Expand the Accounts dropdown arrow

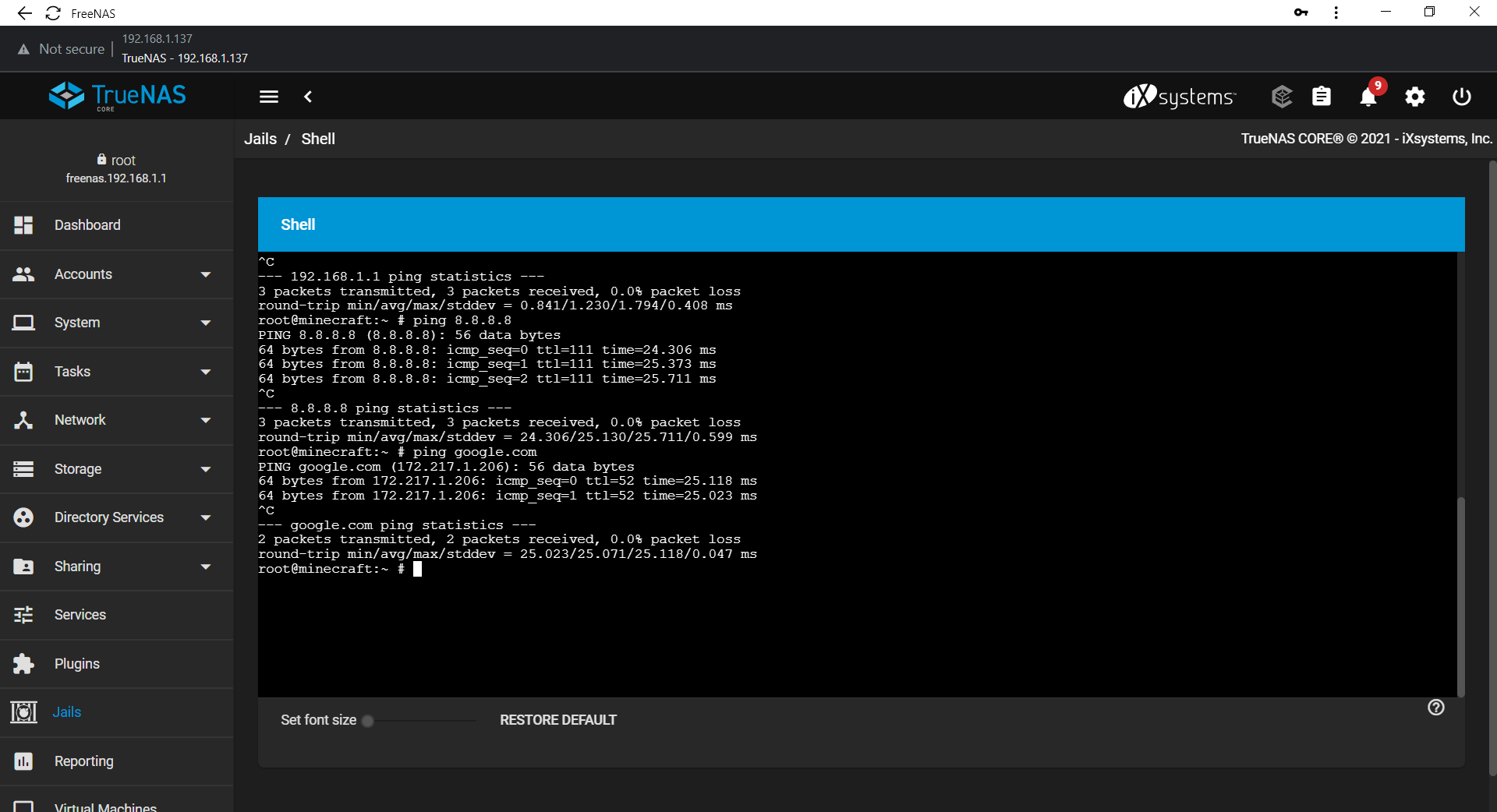point(206,274)
